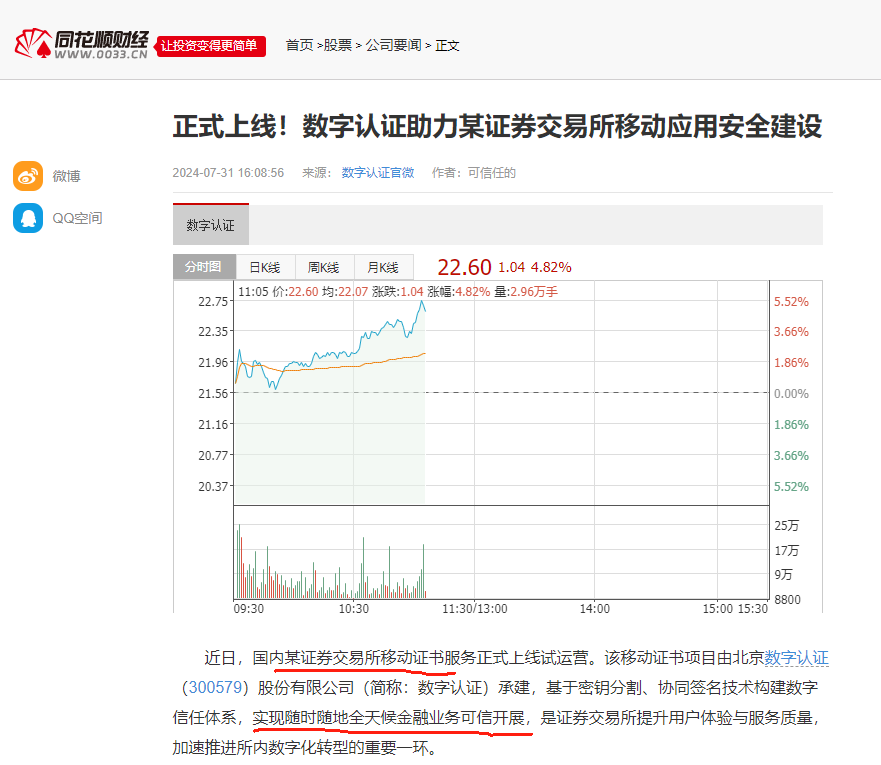Click the author text 作者：可信任的
Screen dimensions: 881x765
pos(474,173)
